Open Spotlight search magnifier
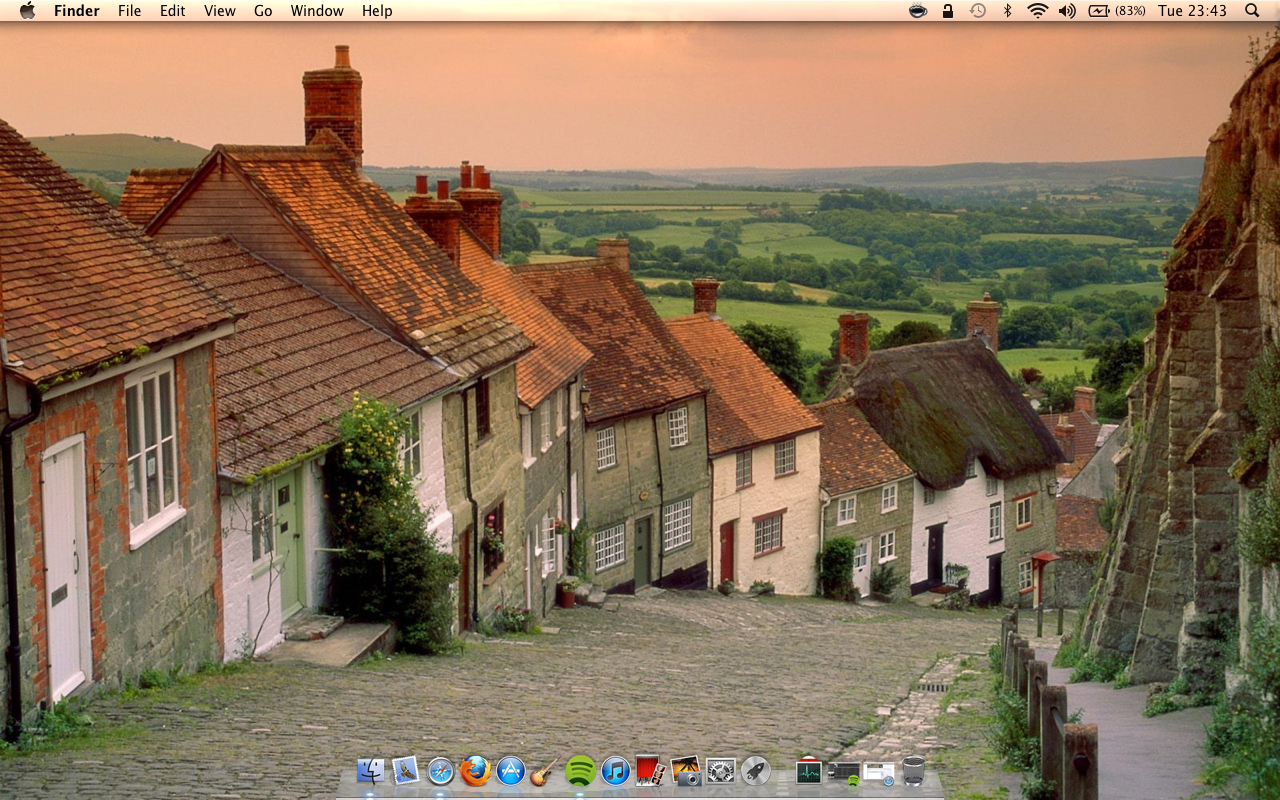Viewport: 1280px width, 800px height. 1252,11
